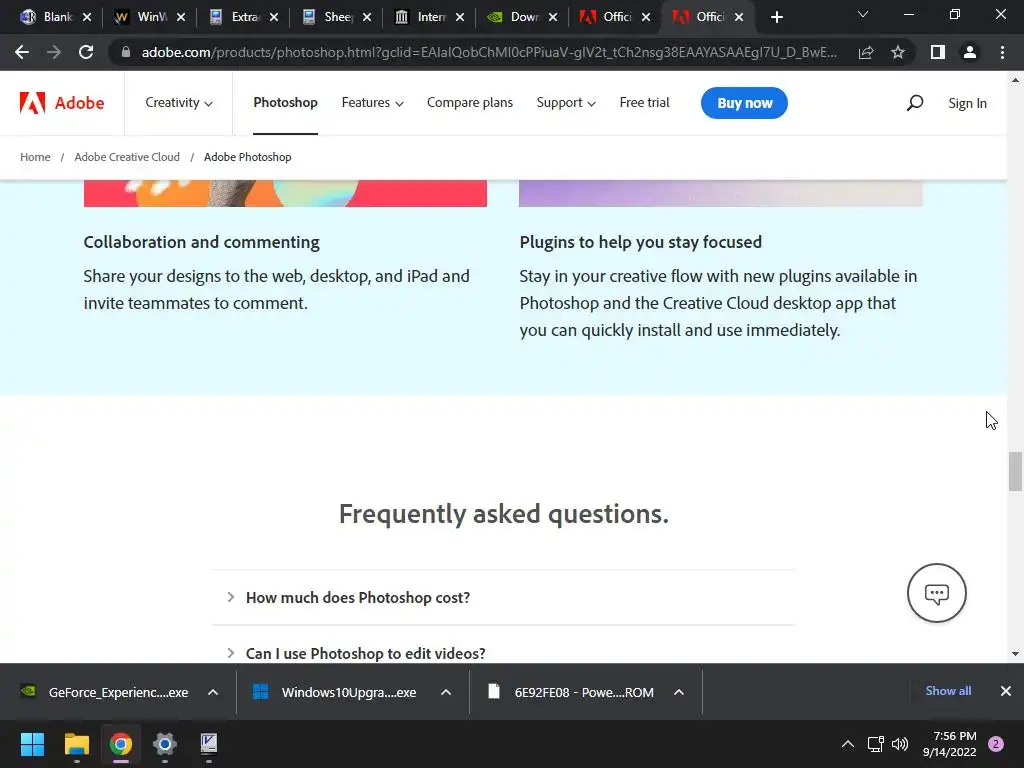Screen dimensions: 1024x768
Task: Open notification badge showing 2
Action: point(996,744)
